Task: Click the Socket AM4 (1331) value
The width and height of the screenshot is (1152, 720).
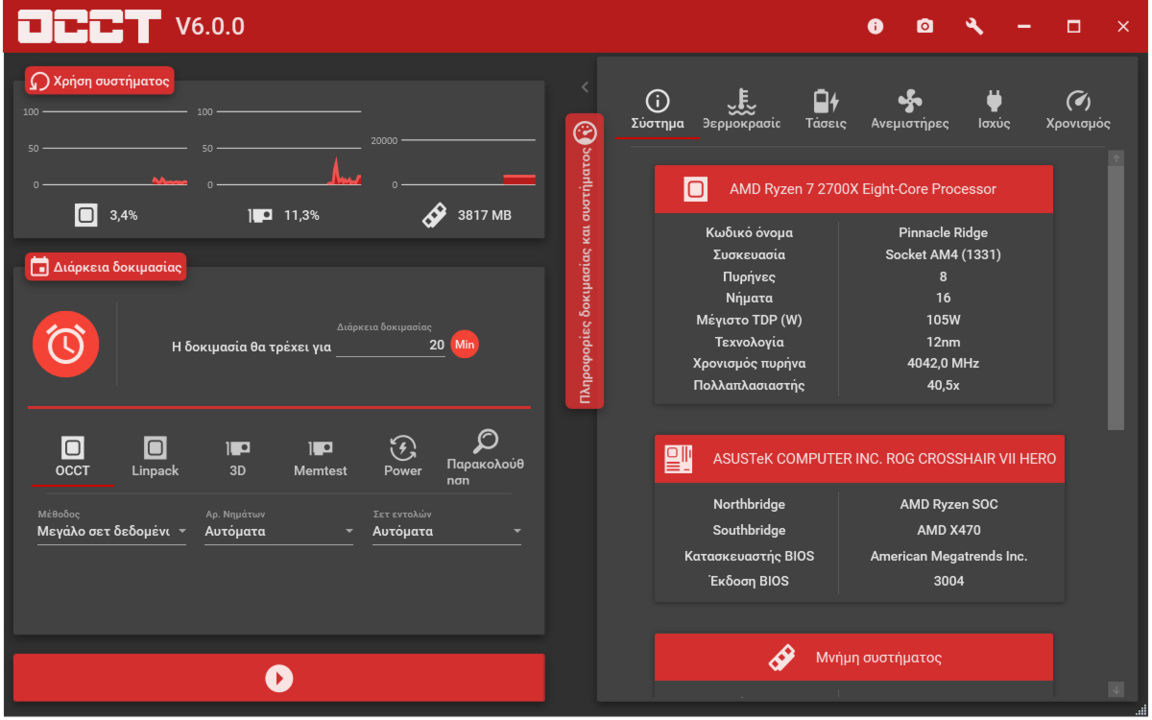Action: pos(943,255)
